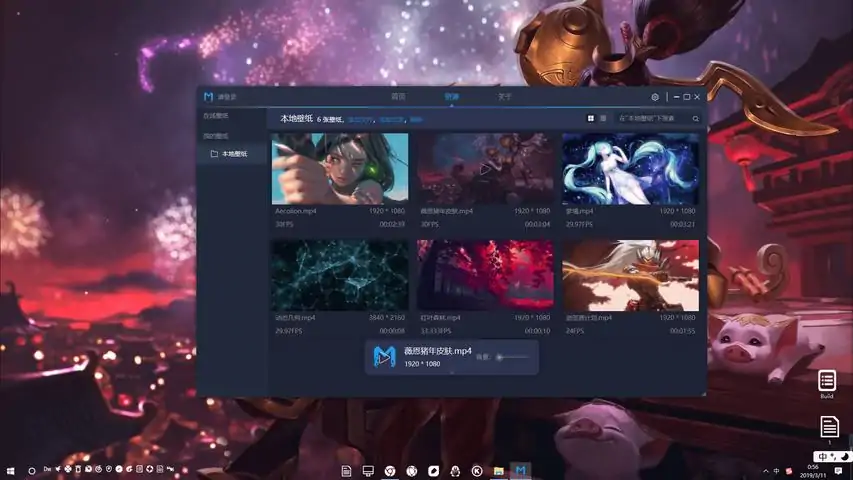Select 本地壁纸 folder in the sidebar
The width and height of the screenshot is (853, 480).
(232, 154)
